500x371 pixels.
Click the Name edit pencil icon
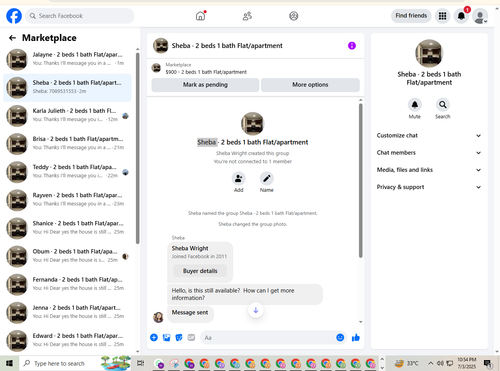pyautogui.click(x=267, y=179)
